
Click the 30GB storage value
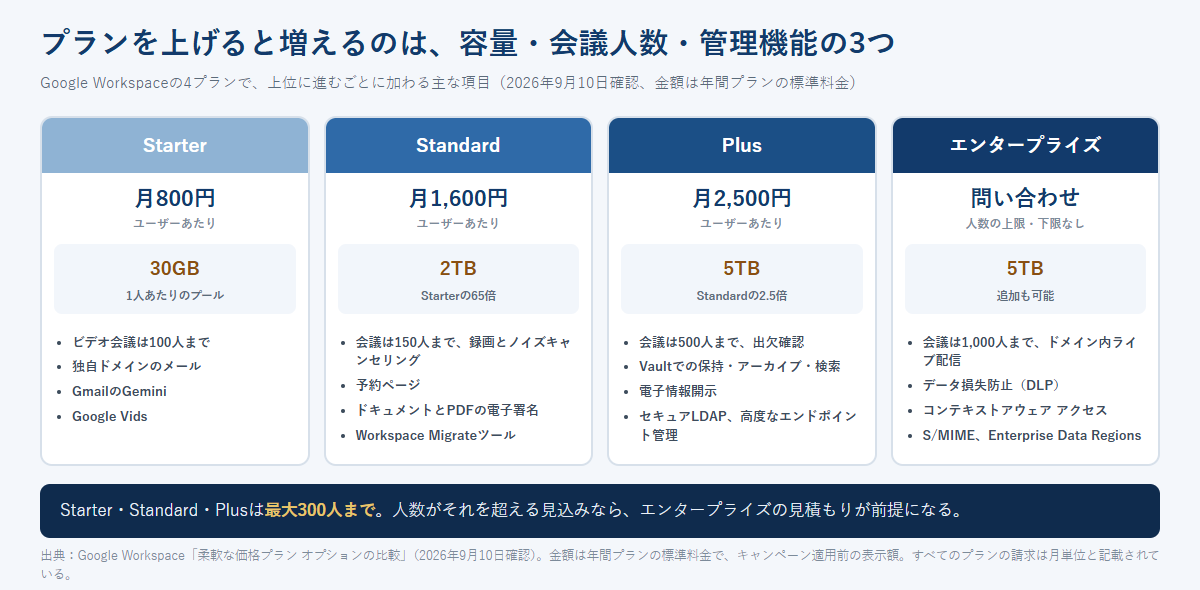pyautogui.click(x=175, y=268)
